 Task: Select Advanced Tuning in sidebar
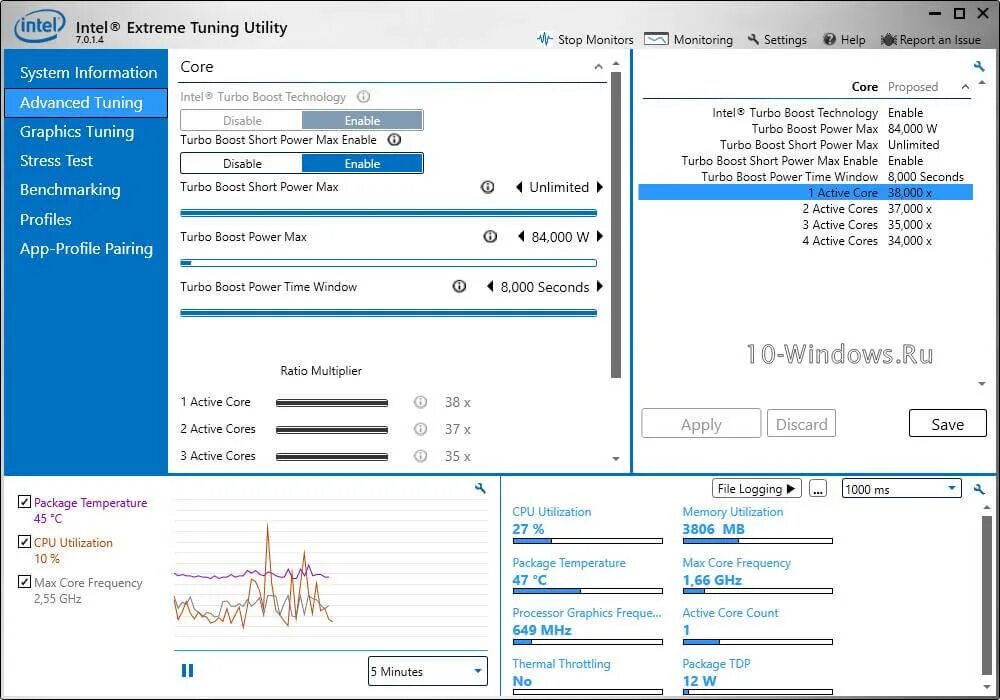[x=85, y=103]
